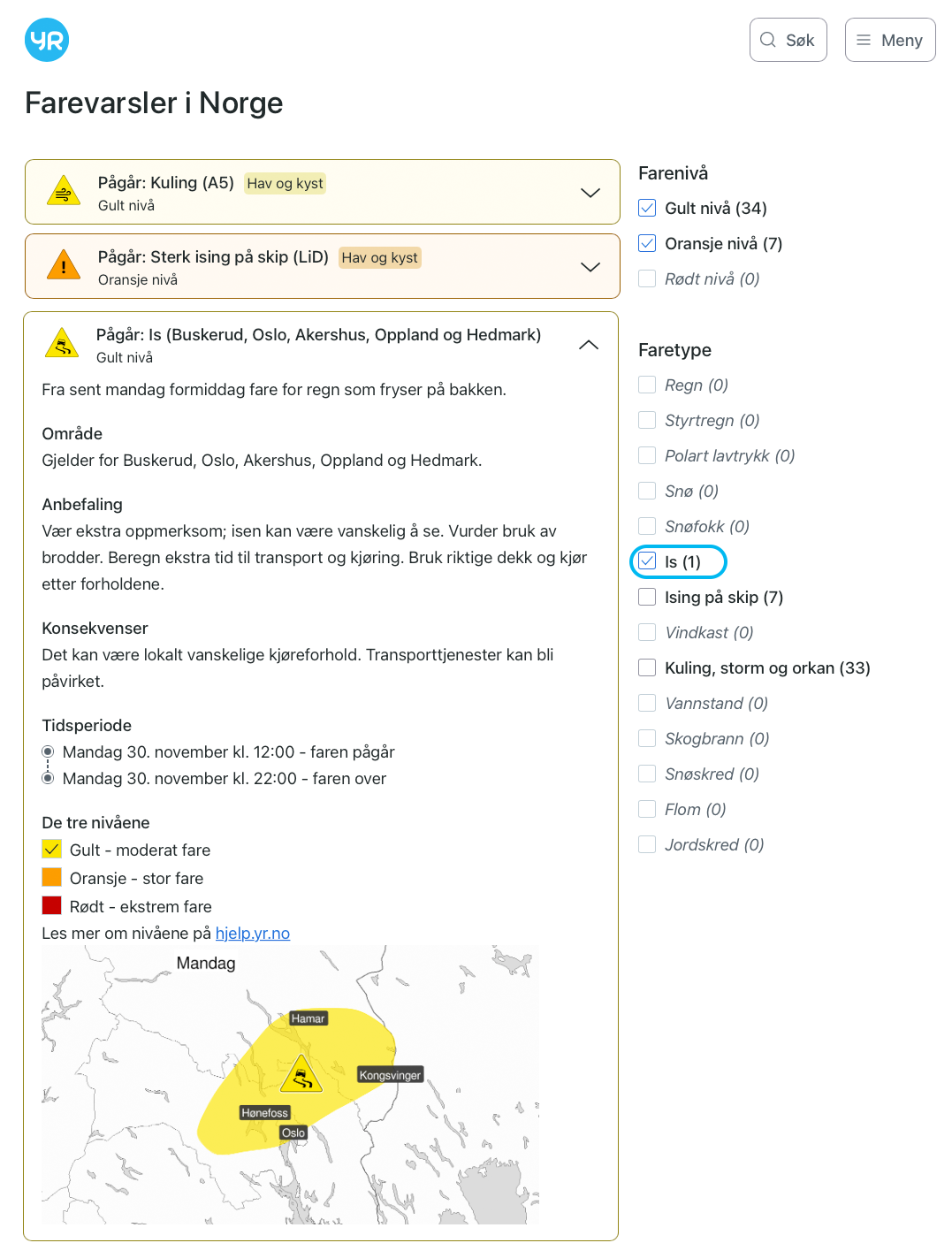Click the Område section heading
The image size is (952, 1243).
coord(72,433)
